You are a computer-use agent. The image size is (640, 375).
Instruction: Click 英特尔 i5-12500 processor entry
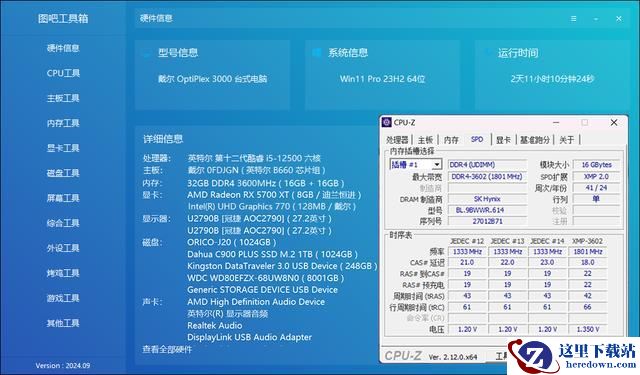coord(254,158)
